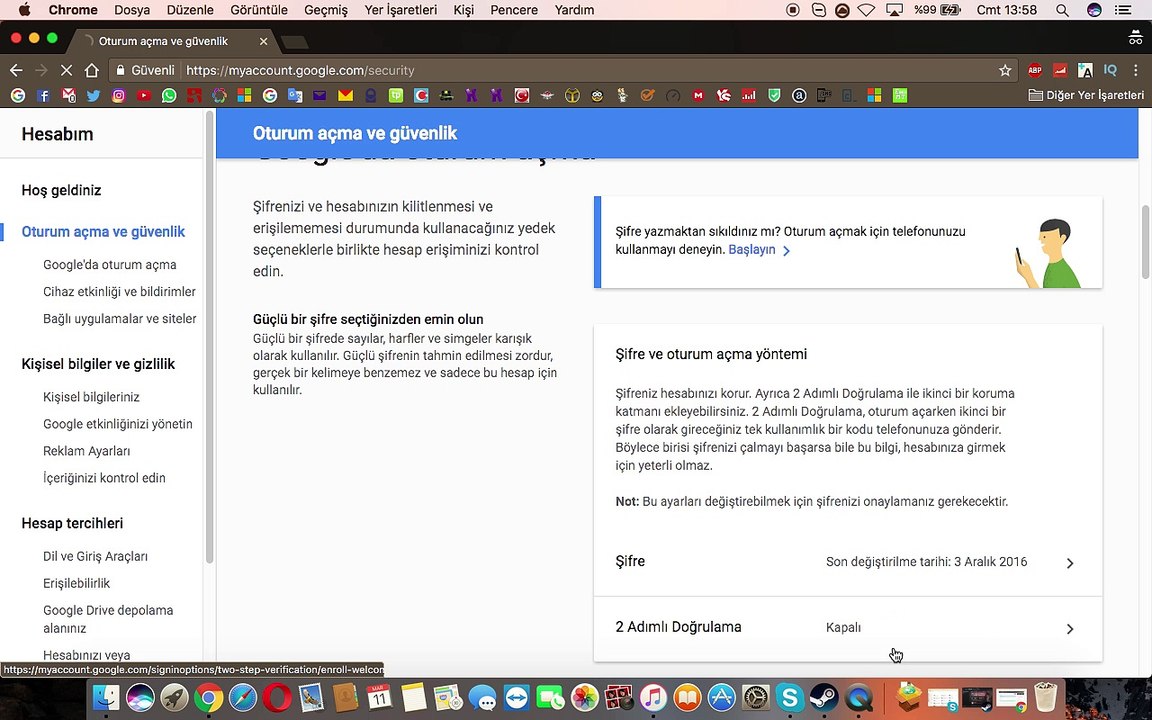This screenshot has height=720, width=1152.
Task: Click the Kişisel bilgiler ve gizlilik heading
Action: [x=98, y=364]
